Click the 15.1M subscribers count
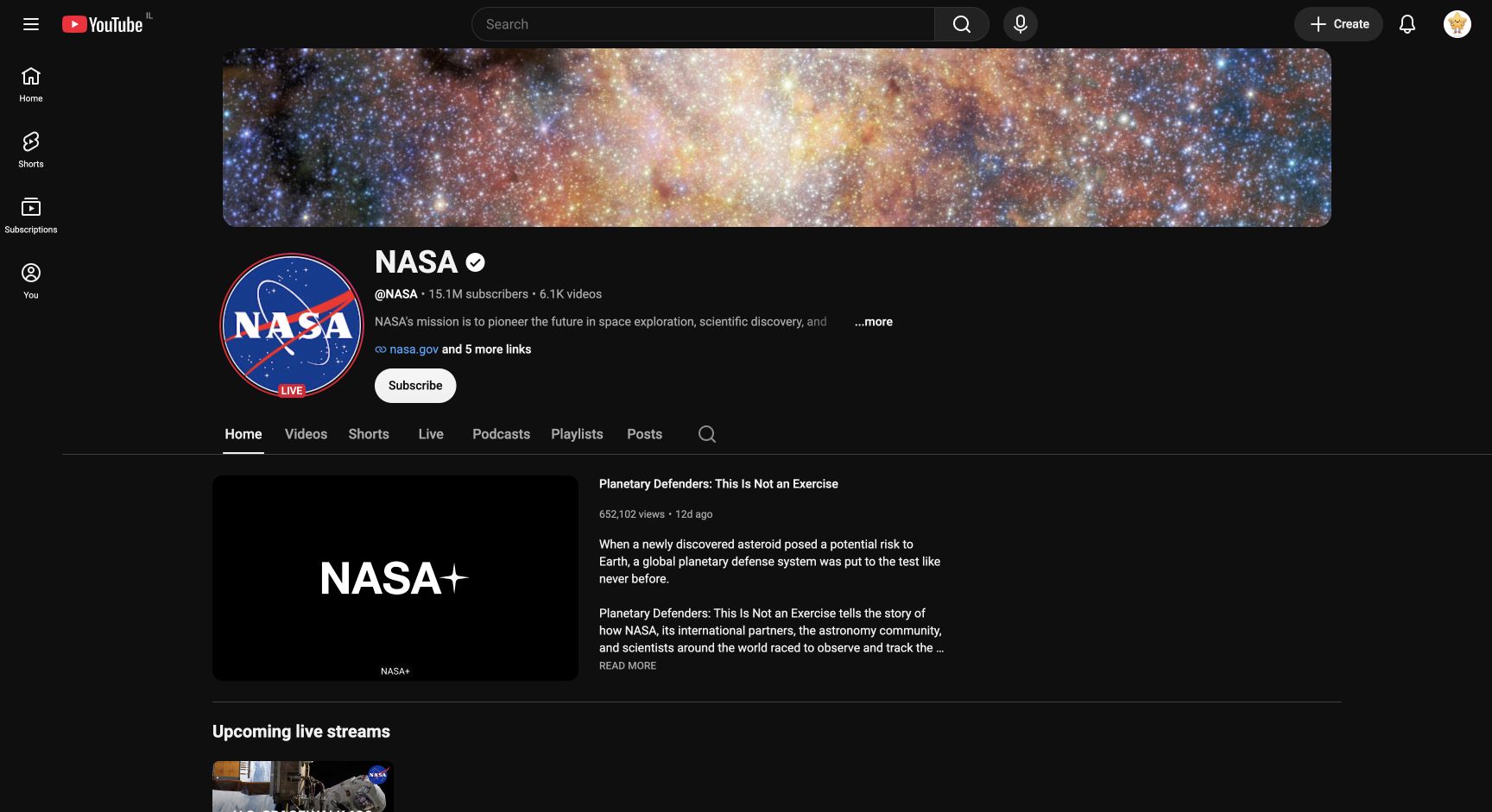 tap(478, 294)
